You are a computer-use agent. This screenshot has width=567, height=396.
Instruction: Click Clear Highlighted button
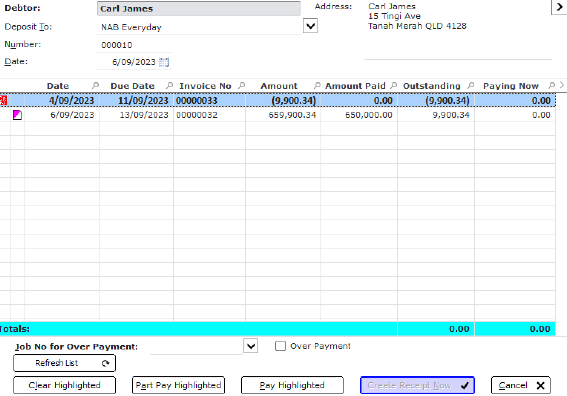coord(64,385)
